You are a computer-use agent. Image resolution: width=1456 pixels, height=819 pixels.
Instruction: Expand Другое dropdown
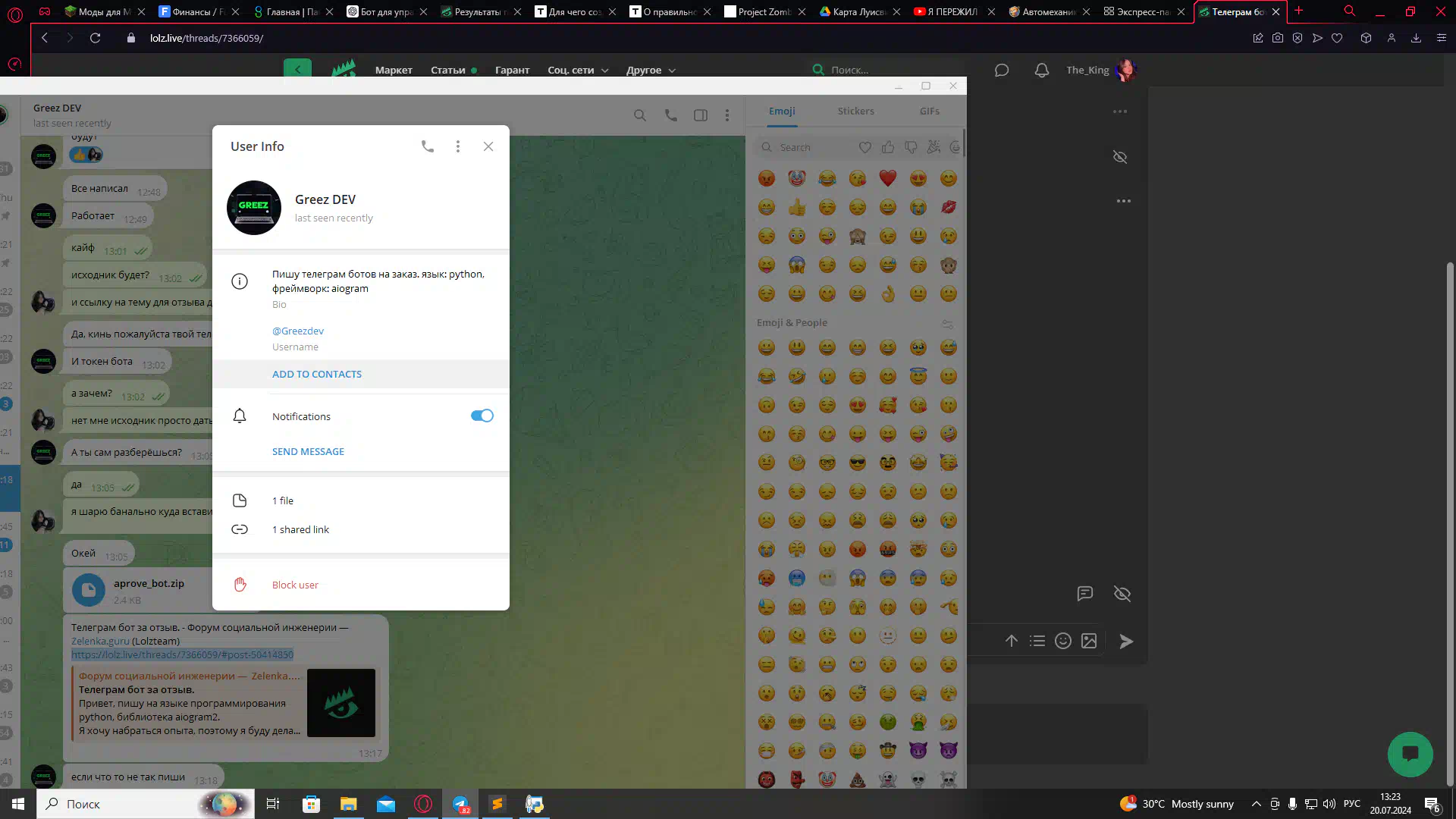click(651, 70)
